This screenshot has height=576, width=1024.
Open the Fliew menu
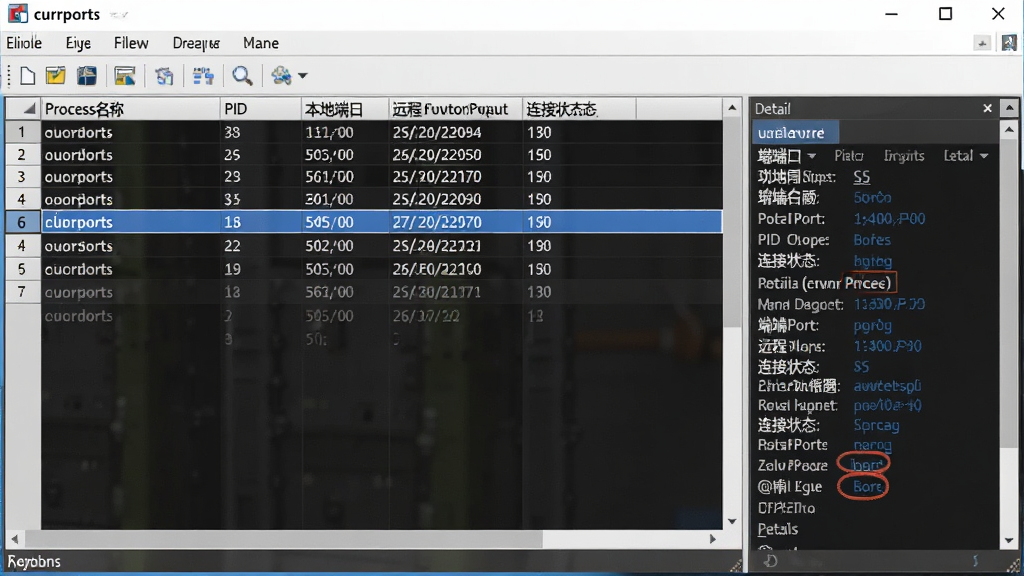point(131,43)
